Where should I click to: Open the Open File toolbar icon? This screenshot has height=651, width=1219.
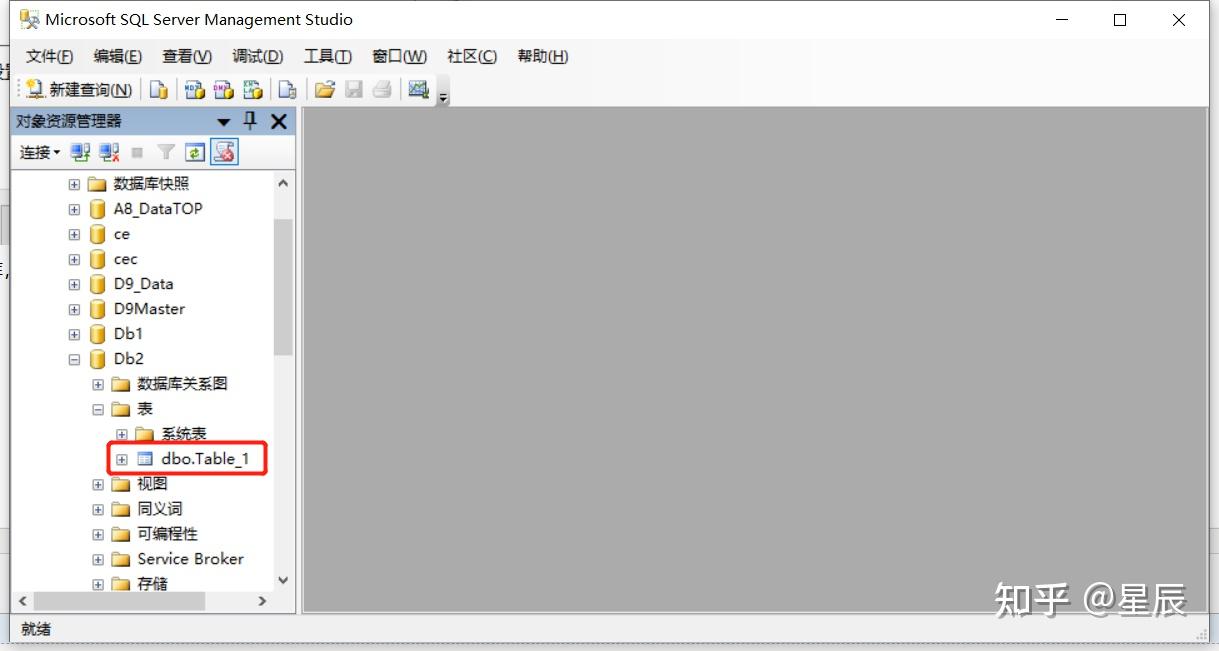coord(324,90)
